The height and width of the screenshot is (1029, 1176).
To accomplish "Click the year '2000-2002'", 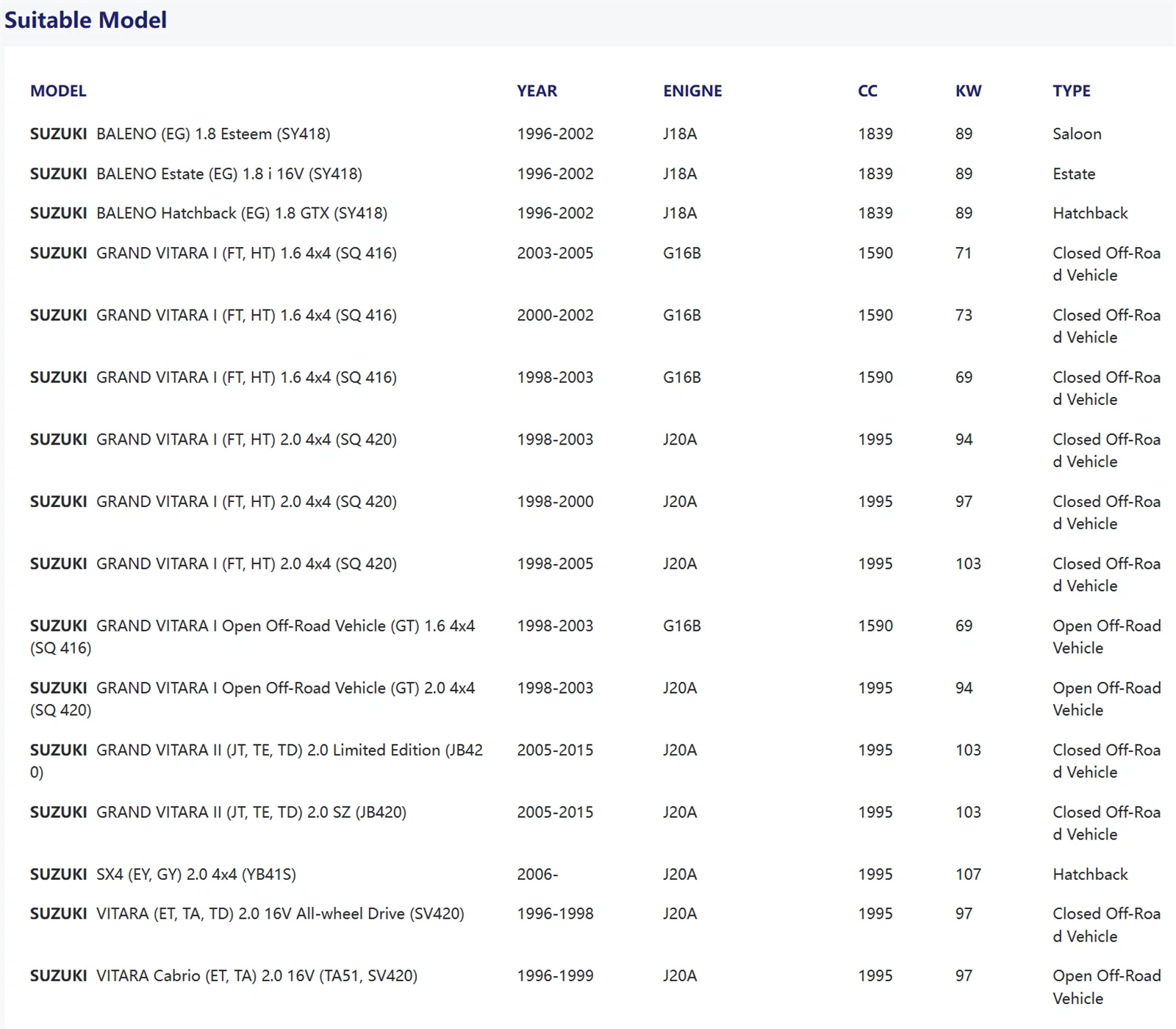I will coord(555,315).
